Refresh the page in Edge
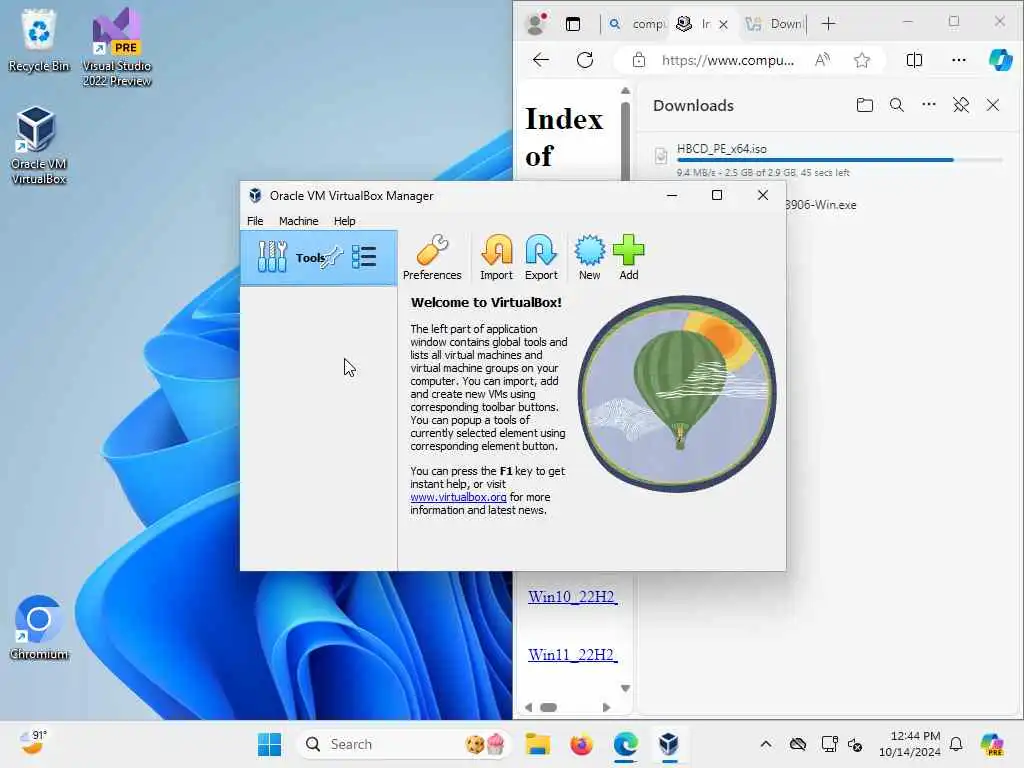 pos(584,60)
